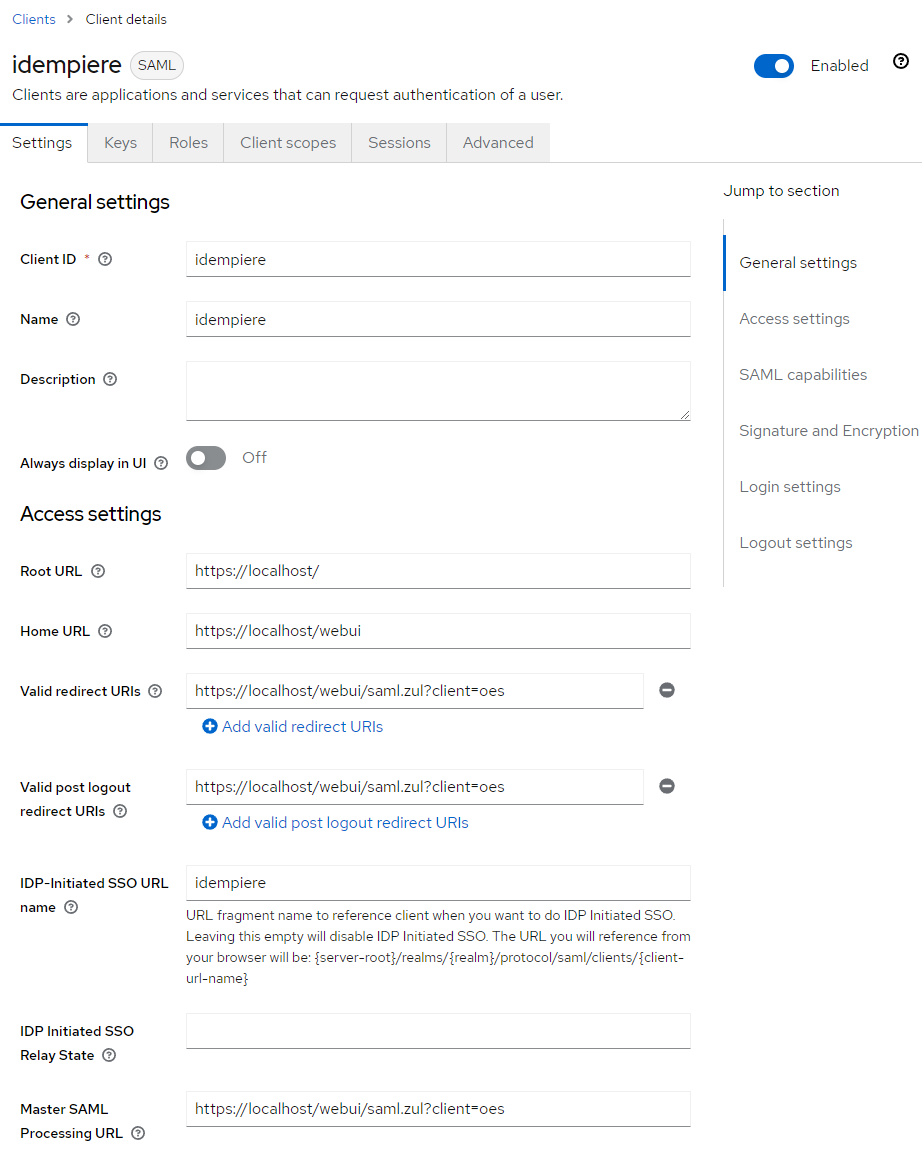Click the empty Description text area
Image resolution: width=922 pixels, height=1149 pixels.
click(x=437, y=390)
